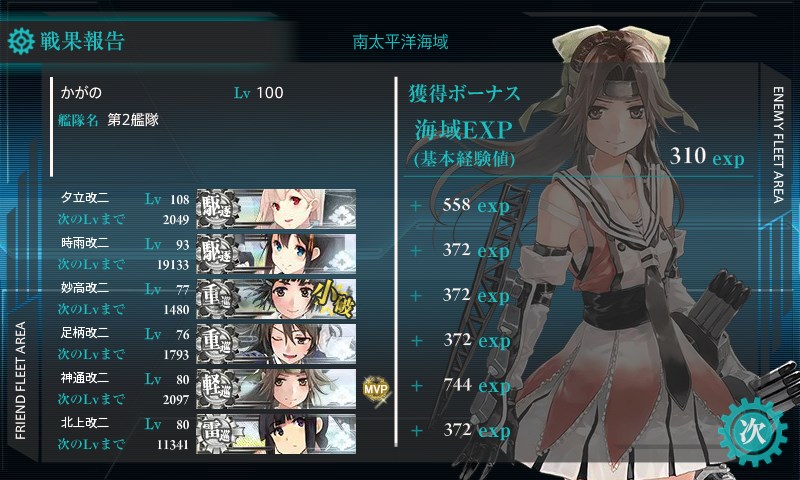Click the 重巡 class icon for 足柄改二

coord(216,343)
